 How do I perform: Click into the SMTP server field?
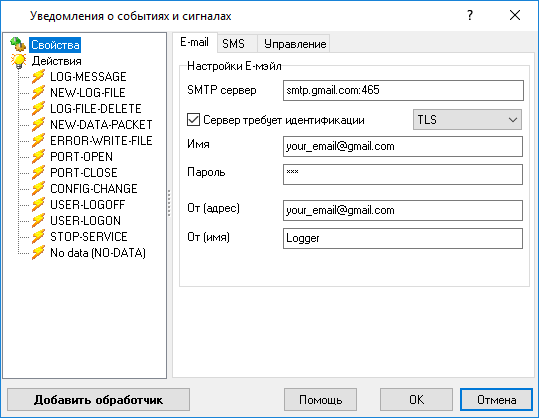point(403,90)
